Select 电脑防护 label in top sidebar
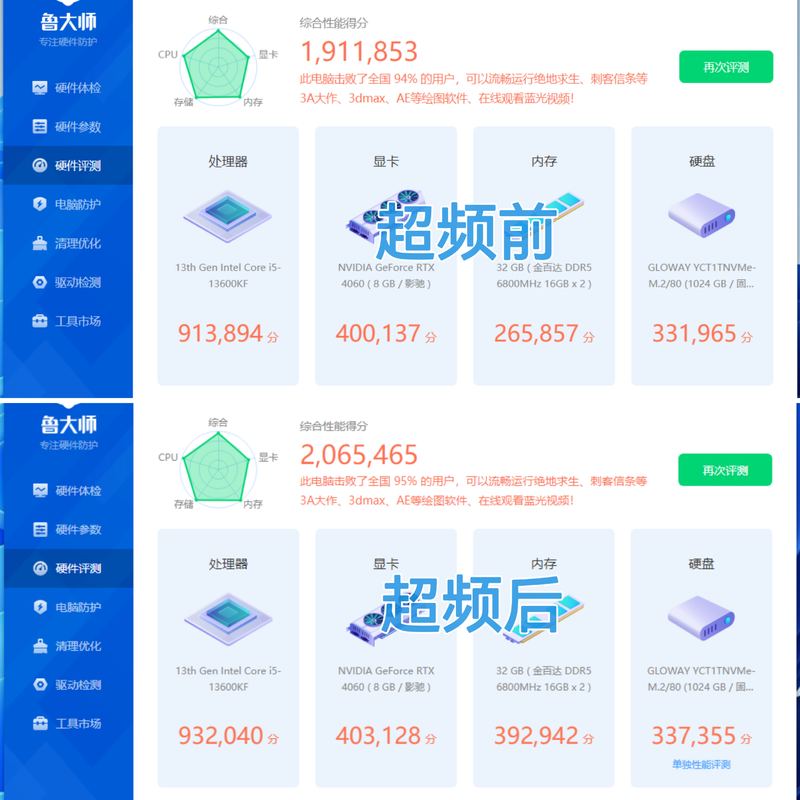The width and height of the screenshot is (800, 800). click(78, 204)
